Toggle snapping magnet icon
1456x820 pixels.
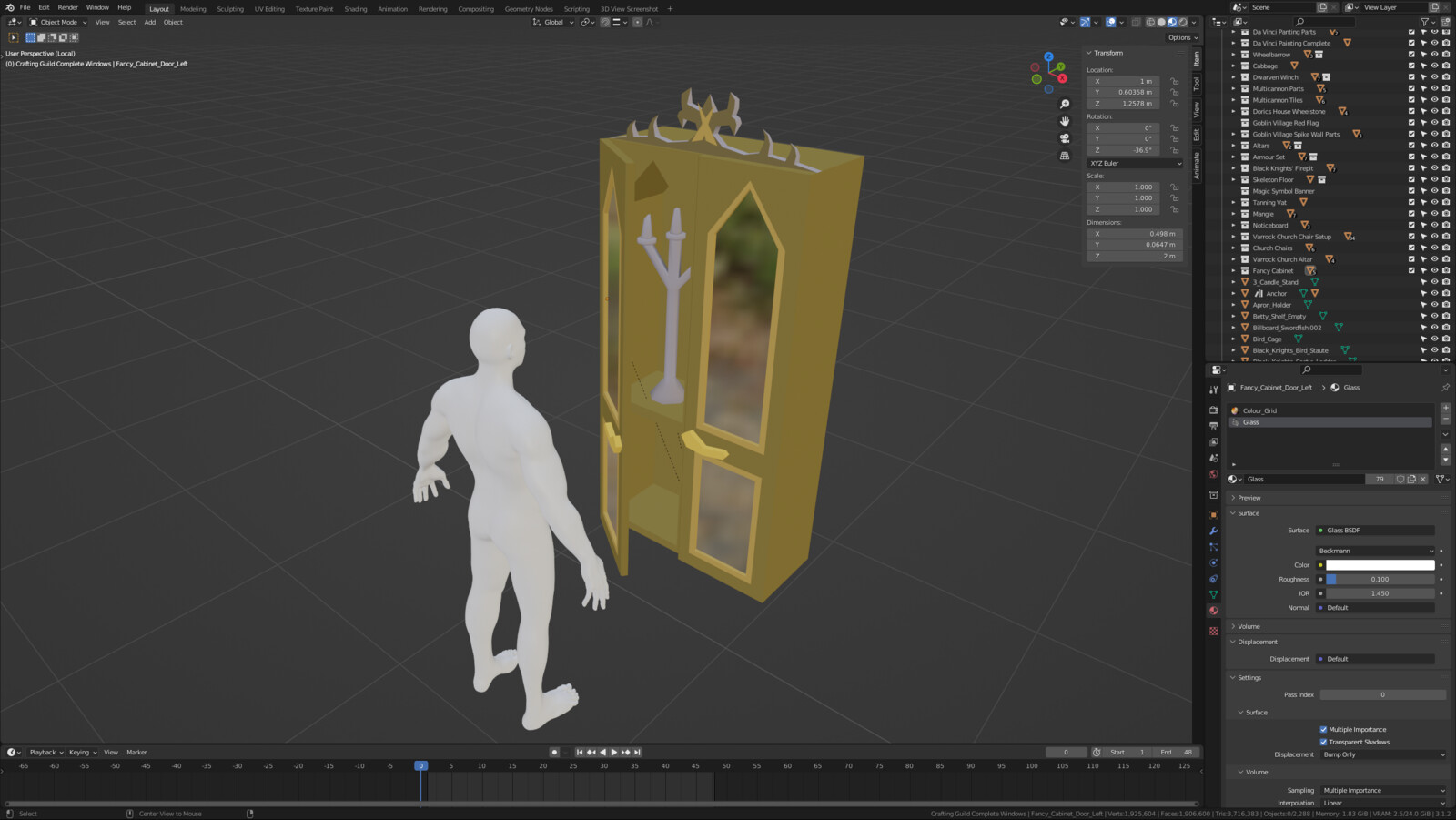[604, 22]
